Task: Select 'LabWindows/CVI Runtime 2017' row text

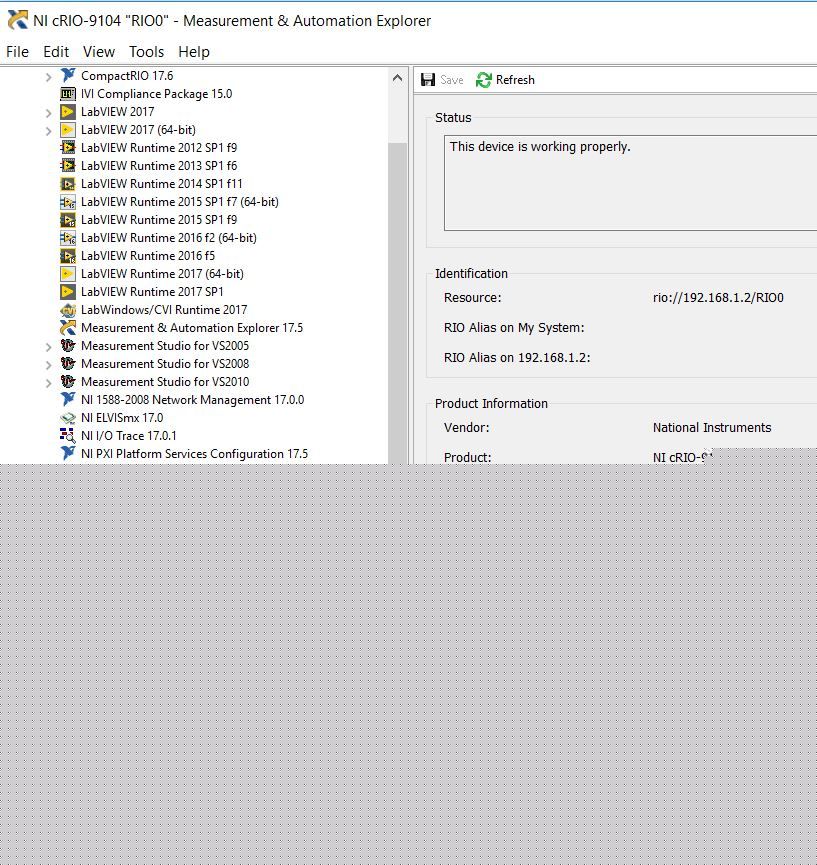Action: (x=164, y=310)
